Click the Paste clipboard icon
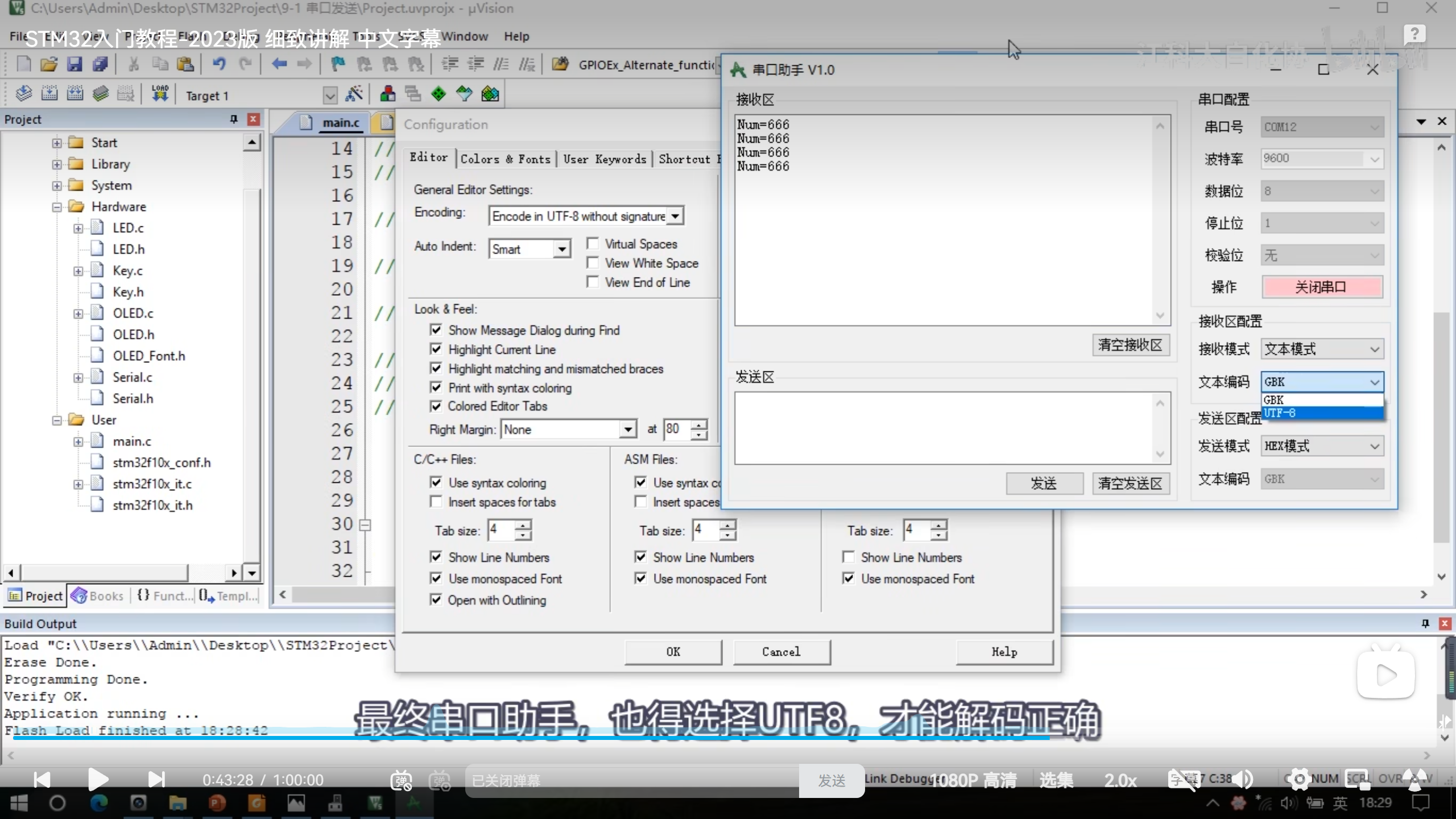 pyautogui.click(x=185, y=64)
